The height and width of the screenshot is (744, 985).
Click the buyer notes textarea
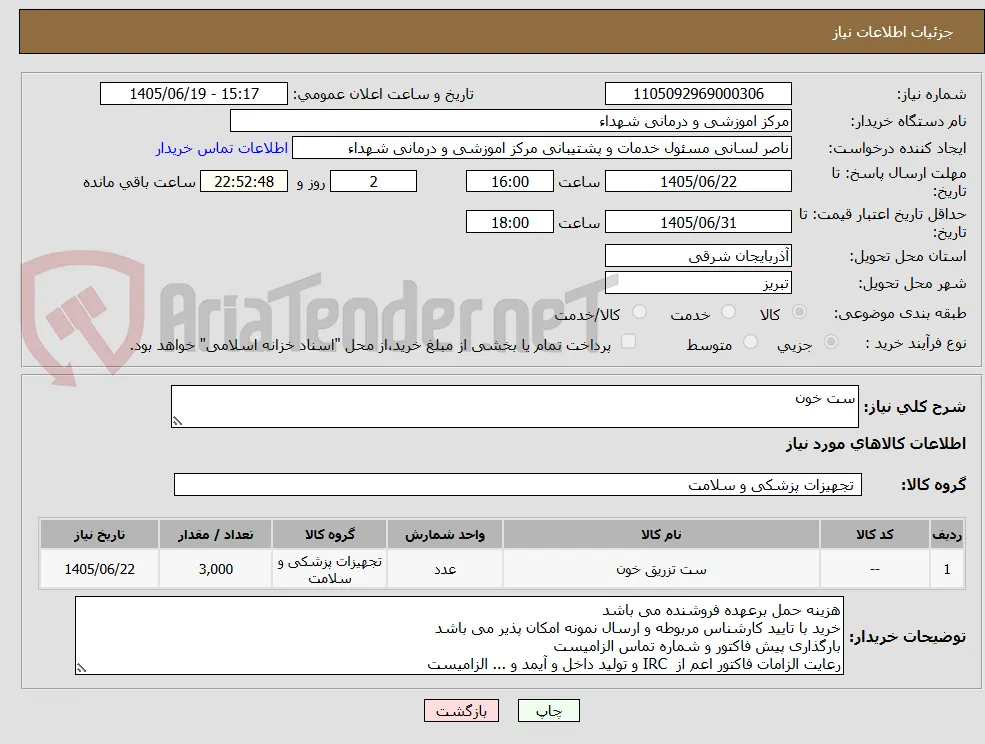click(459, 635)
